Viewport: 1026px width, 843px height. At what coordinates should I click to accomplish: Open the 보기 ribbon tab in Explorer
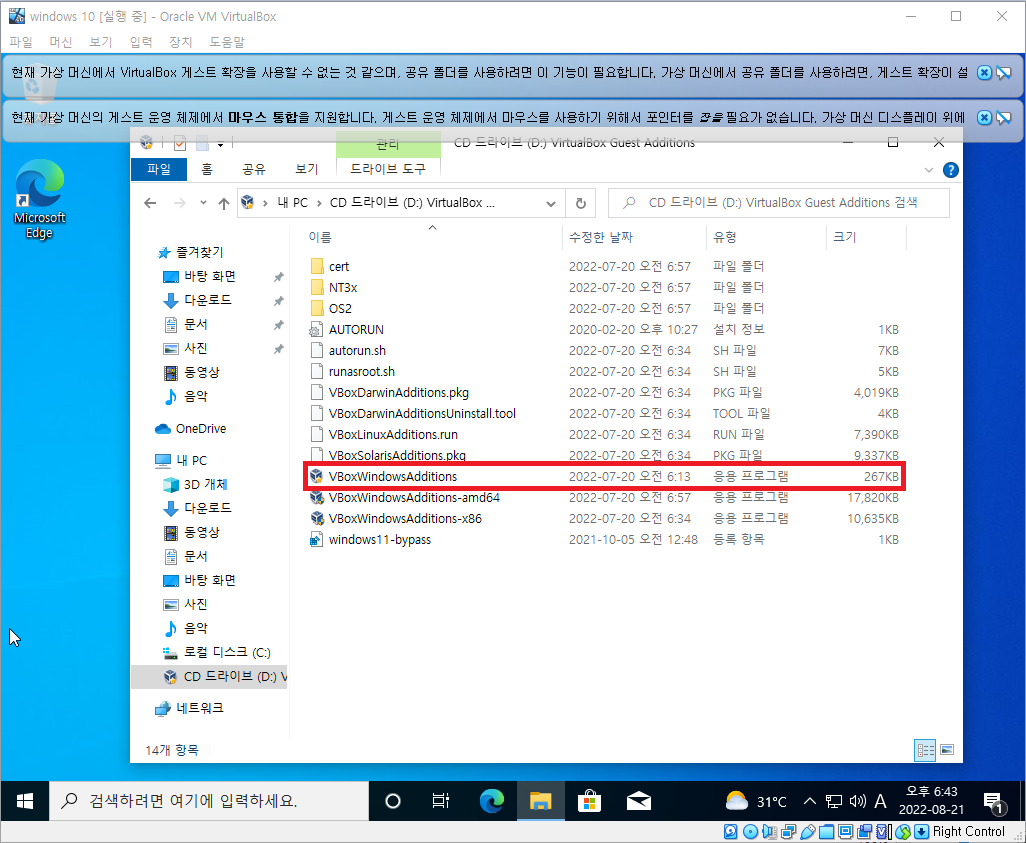(x=306, y=170)
